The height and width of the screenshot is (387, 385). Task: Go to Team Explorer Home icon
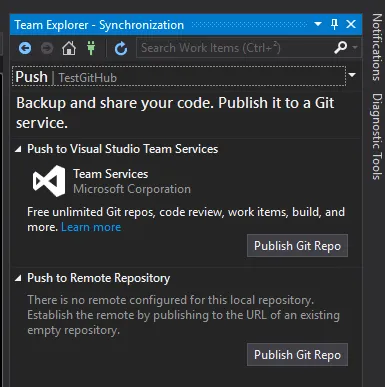point(69,48)
